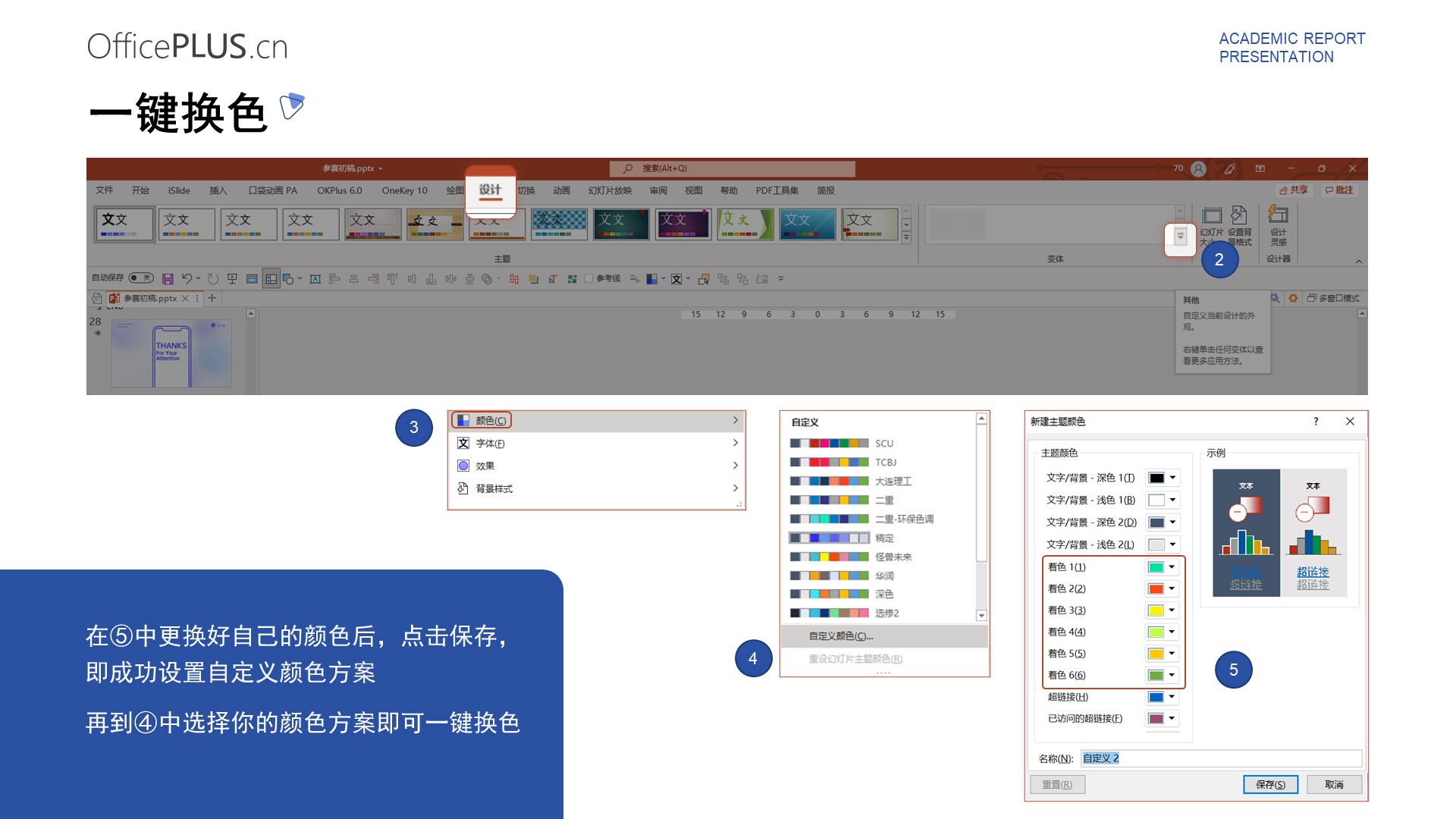
Task: Expand the variants gallery More dropdown
Action: pyautogui.click(x=1180, y=237)
